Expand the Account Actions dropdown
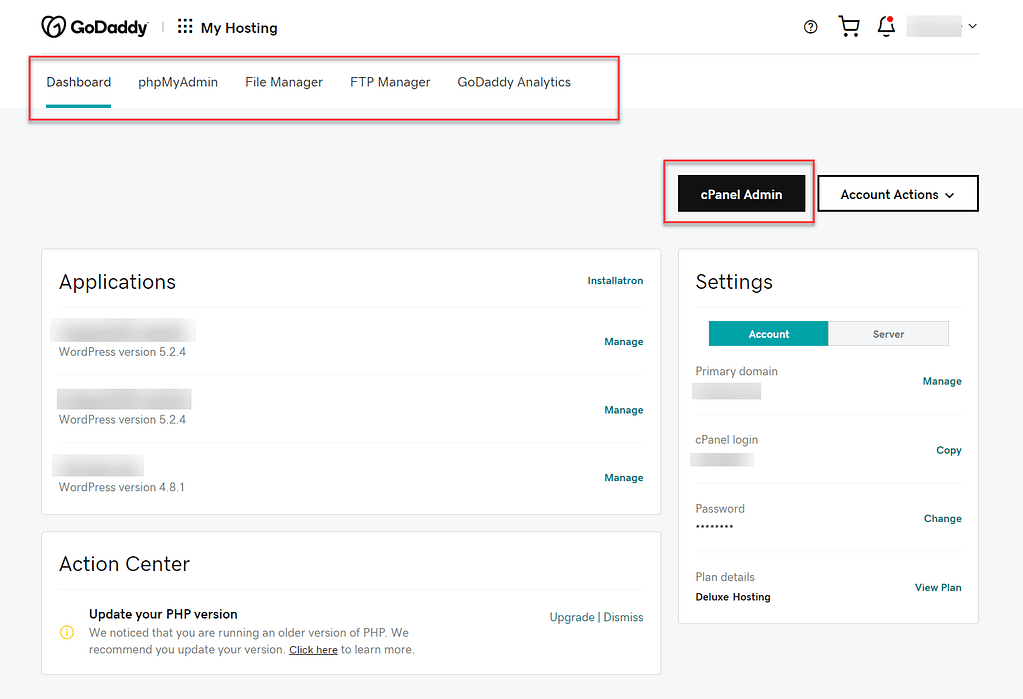1023x699 pixels. (x=897, y=194)
